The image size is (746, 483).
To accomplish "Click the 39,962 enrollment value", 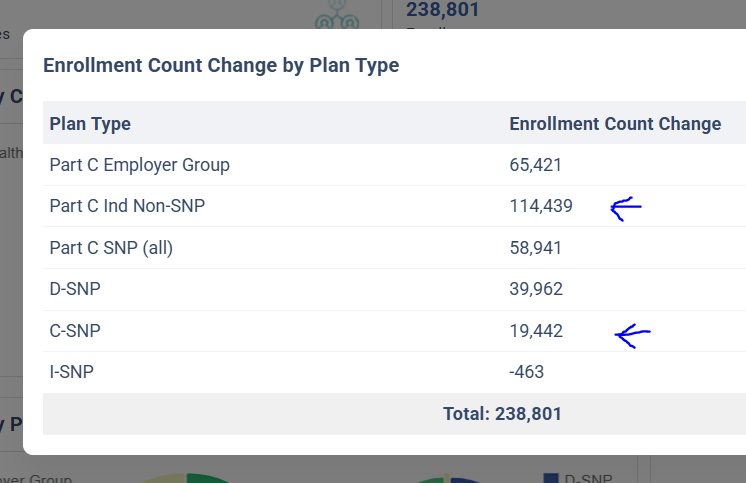I will 536,289.
